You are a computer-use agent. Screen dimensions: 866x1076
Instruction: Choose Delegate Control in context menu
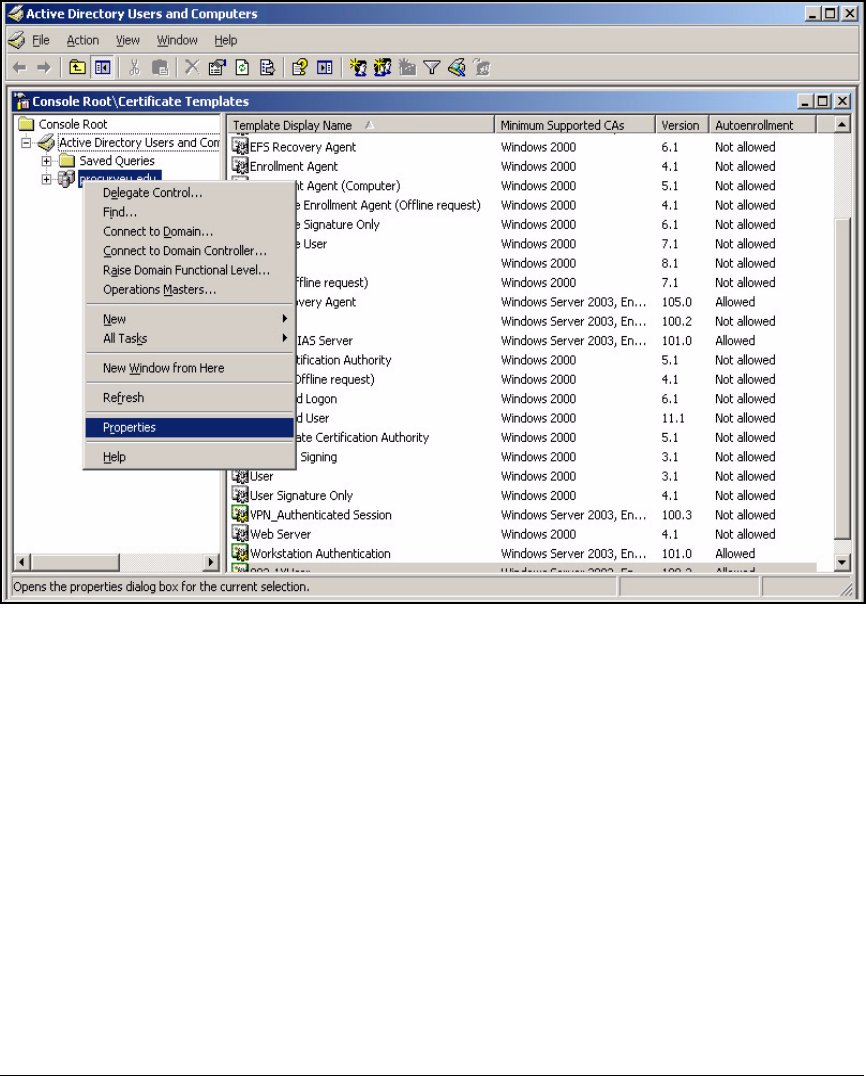click(190, 193)
